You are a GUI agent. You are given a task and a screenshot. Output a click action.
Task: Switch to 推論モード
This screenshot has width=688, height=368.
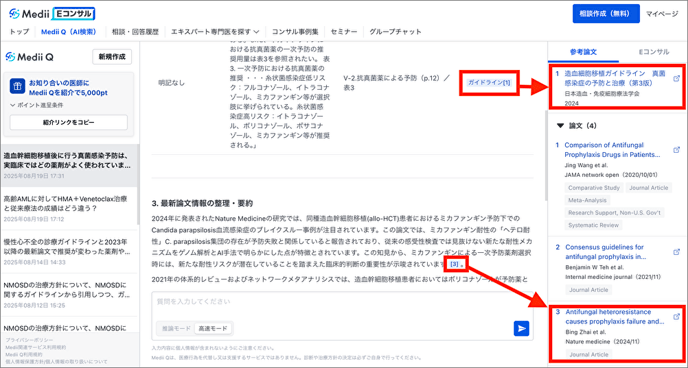(176, 328)
